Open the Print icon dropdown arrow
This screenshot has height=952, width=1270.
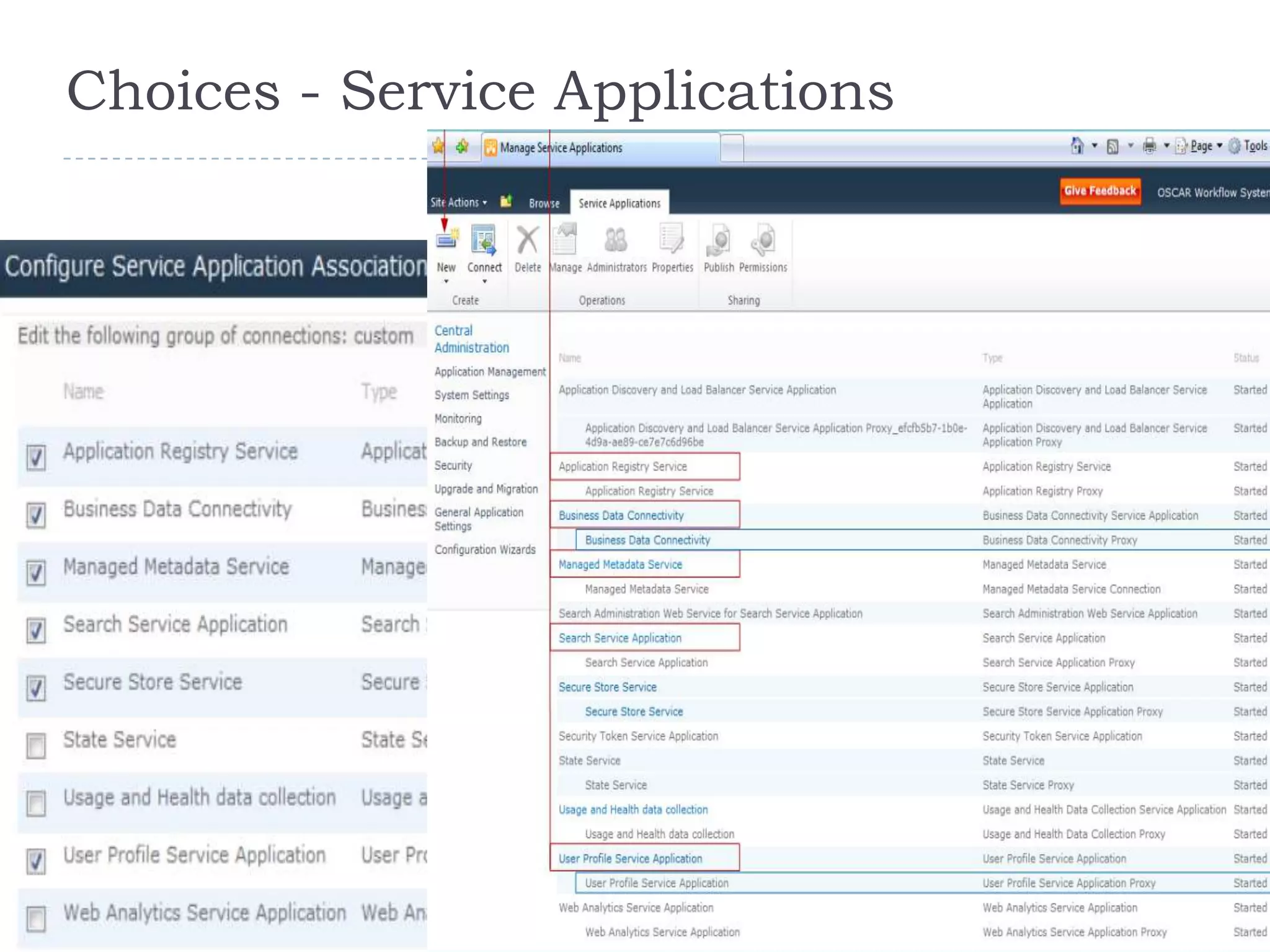click(1166, 146)
